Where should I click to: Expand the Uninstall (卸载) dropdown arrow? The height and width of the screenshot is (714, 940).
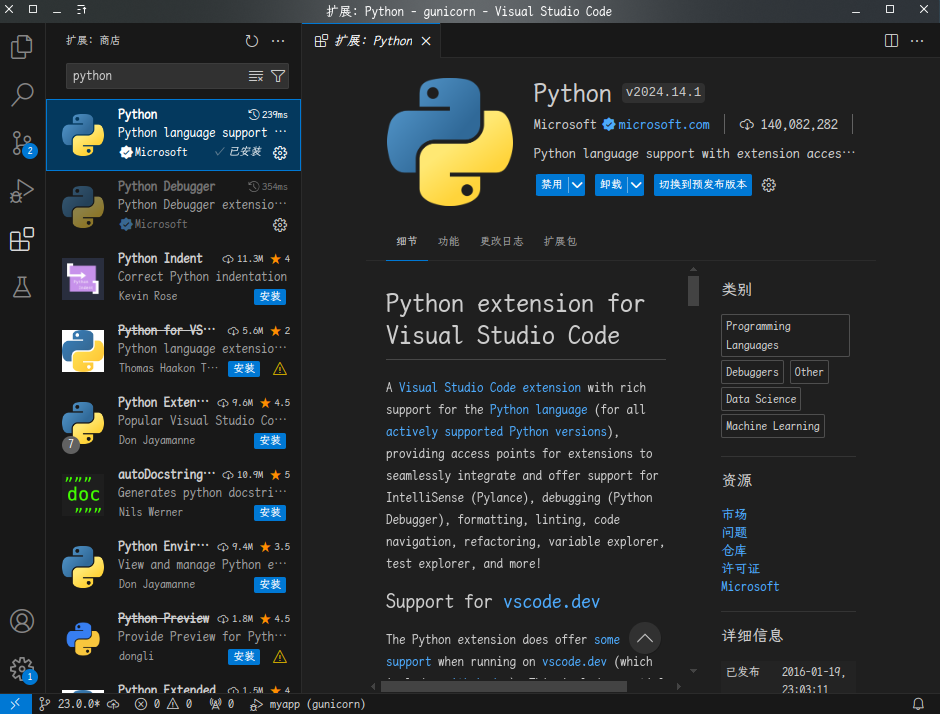click(x=635, y=185)
